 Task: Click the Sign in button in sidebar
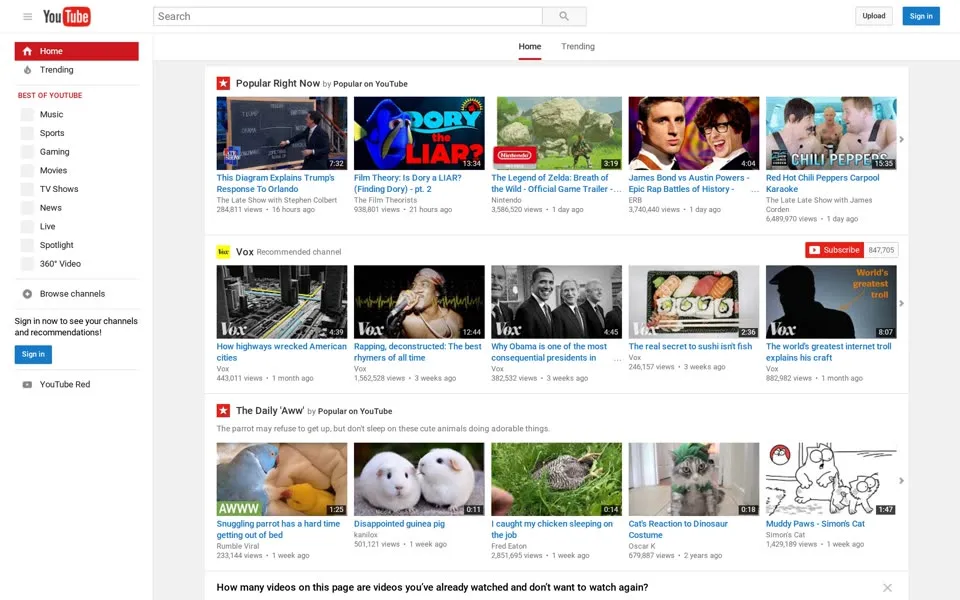pyautogui.click(x=33, y=354)
